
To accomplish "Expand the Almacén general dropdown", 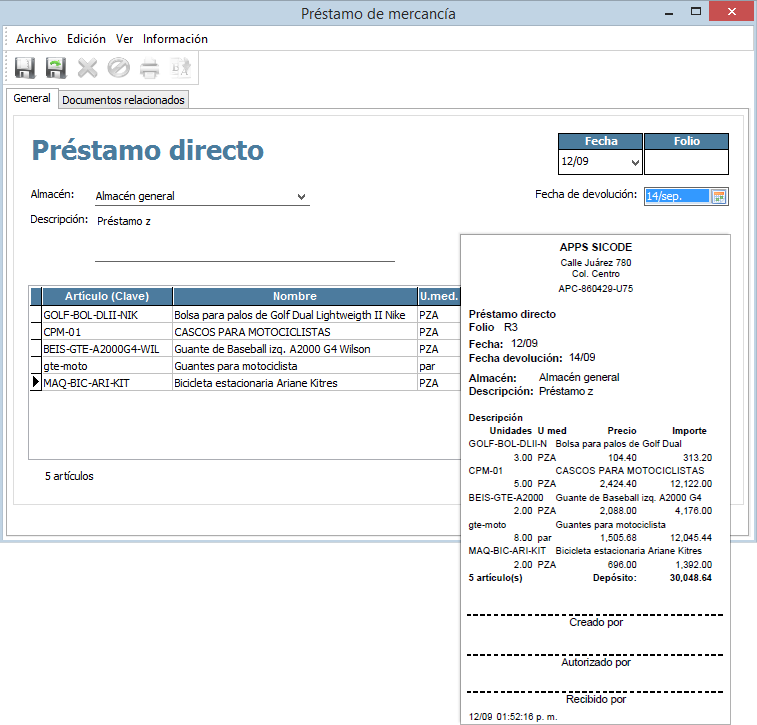I will (301, 197).
